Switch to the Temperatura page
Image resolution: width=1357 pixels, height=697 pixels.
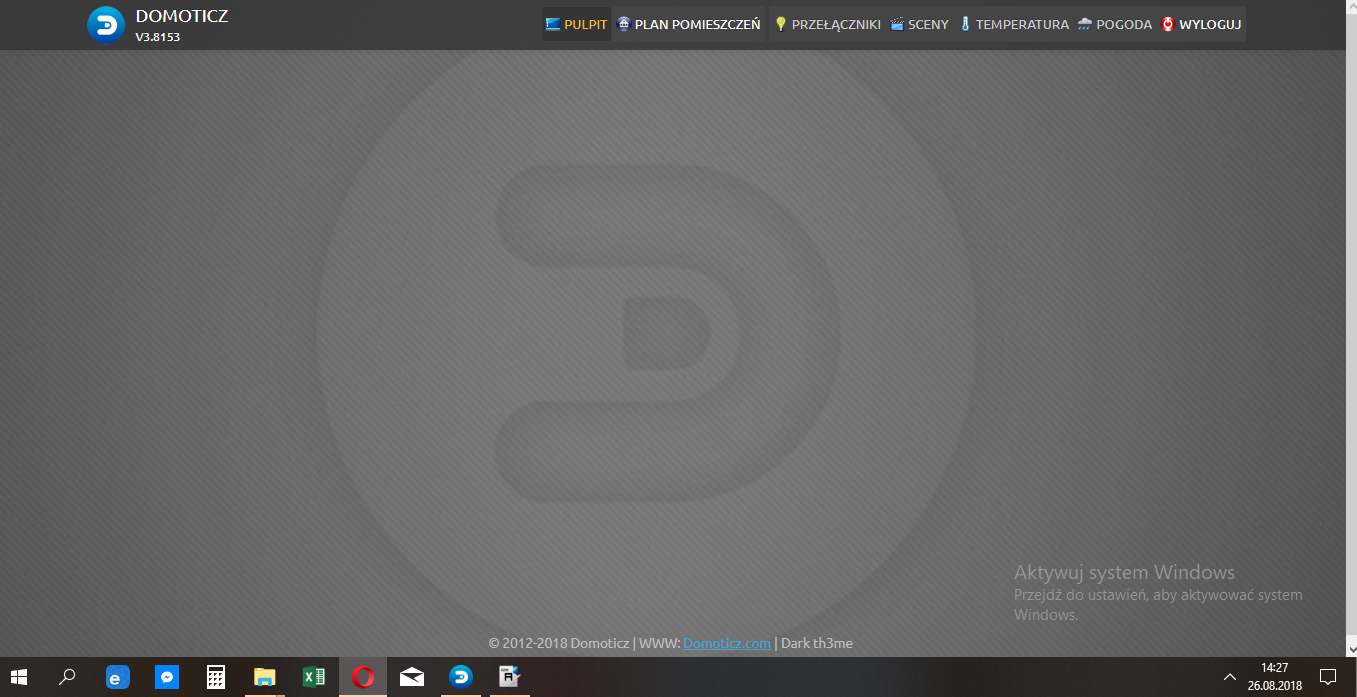pyautogui.click(x=1014, y=25)
